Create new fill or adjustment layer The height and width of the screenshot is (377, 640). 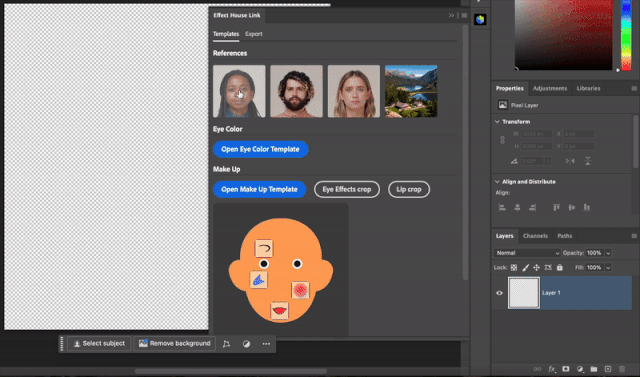pos(580,369)
